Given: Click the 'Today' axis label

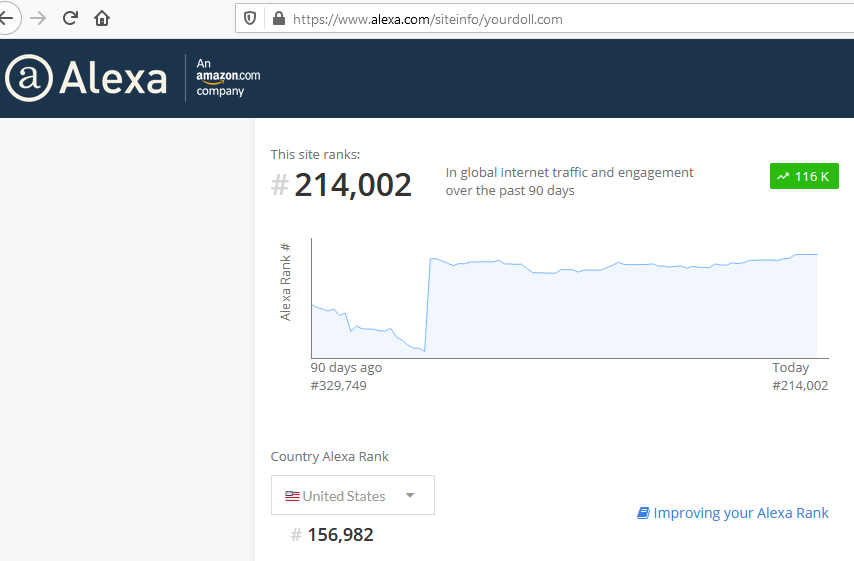Looking at the screenshot, I should coord(790,368).
